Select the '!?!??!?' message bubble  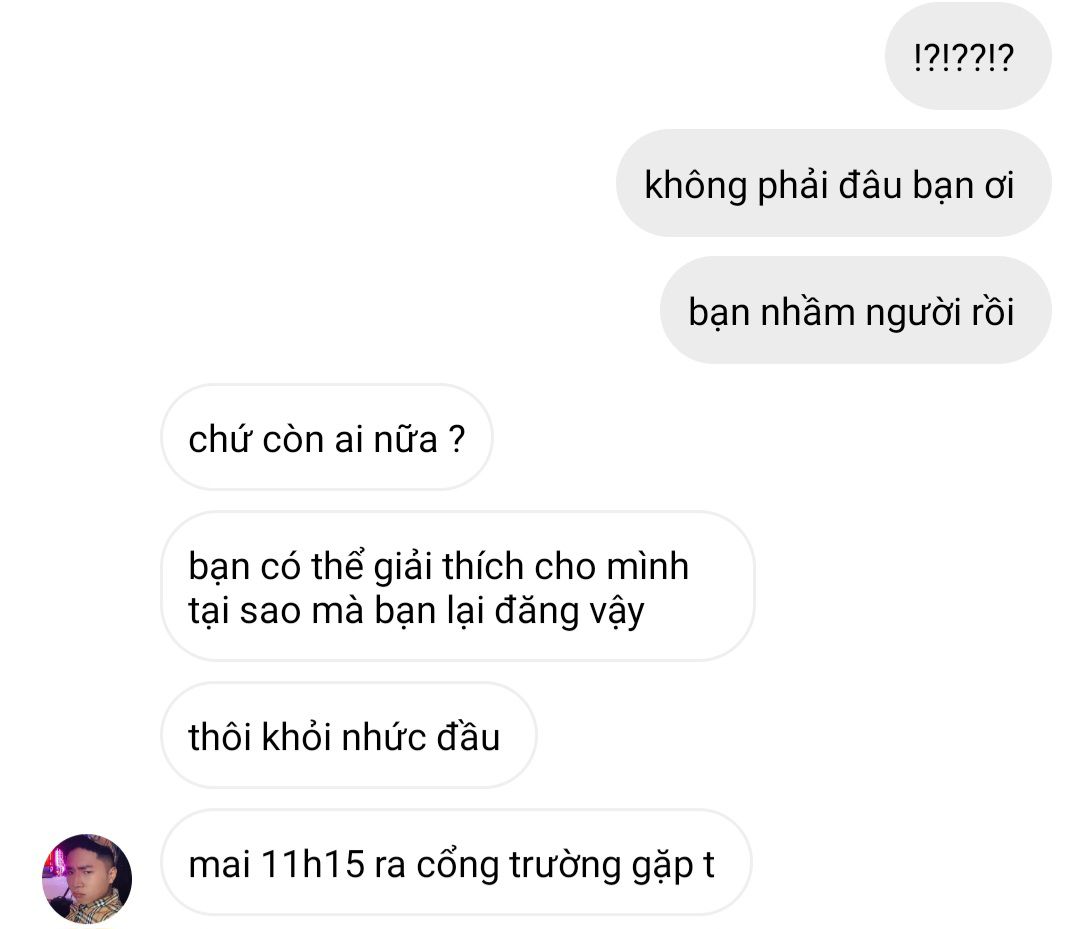coord(968,56)
